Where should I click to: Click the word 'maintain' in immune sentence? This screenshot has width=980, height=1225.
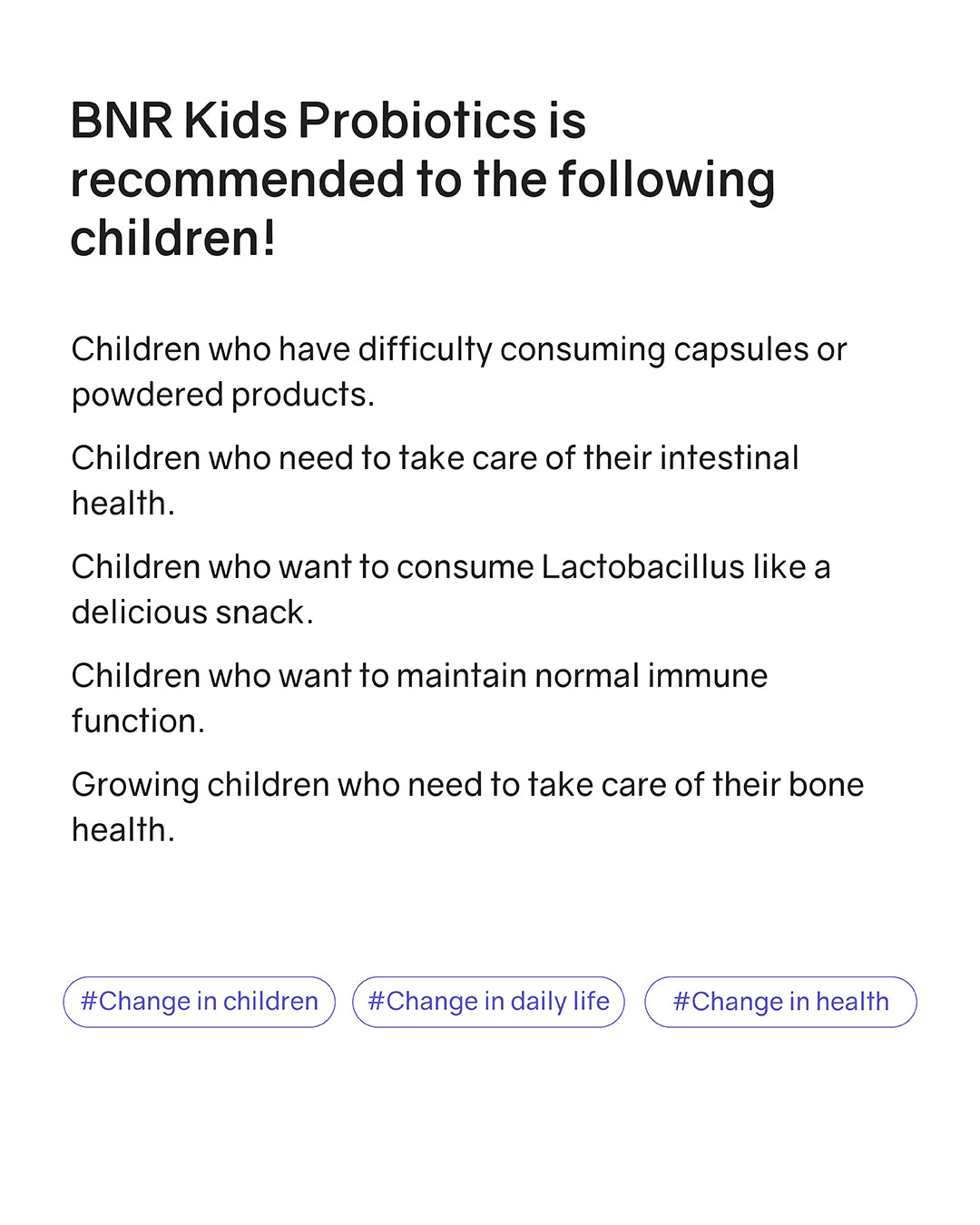(x=461, y=676)
